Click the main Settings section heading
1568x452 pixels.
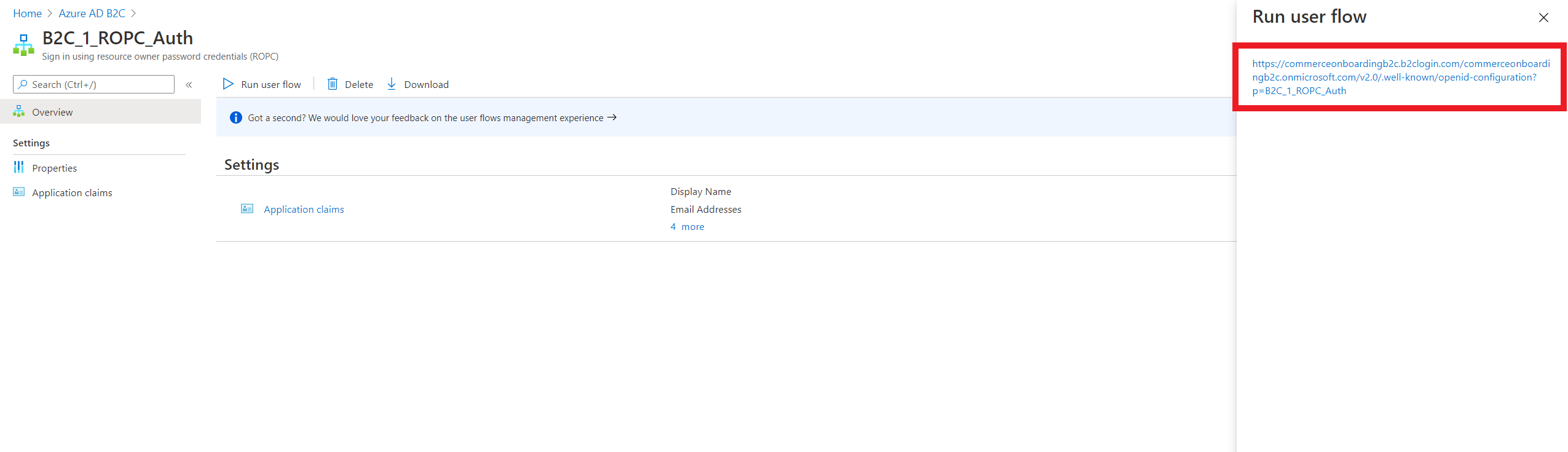coord(251,165)
